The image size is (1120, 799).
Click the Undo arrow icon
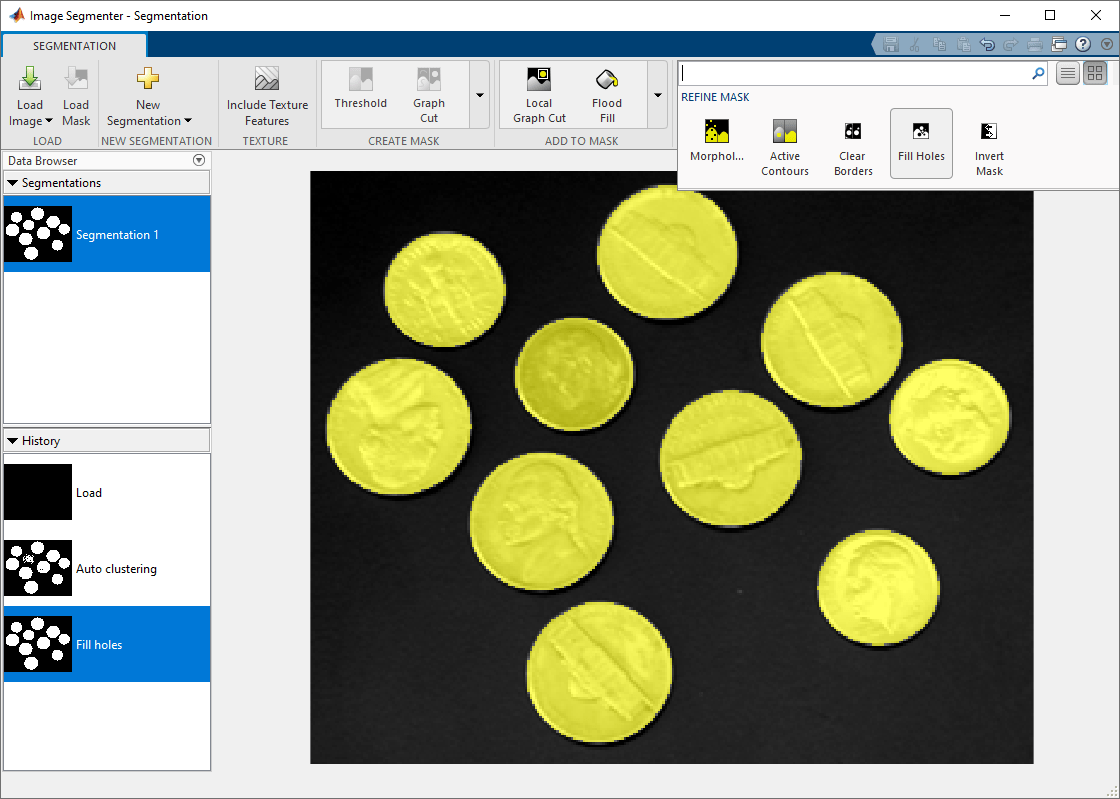(987, 44)
